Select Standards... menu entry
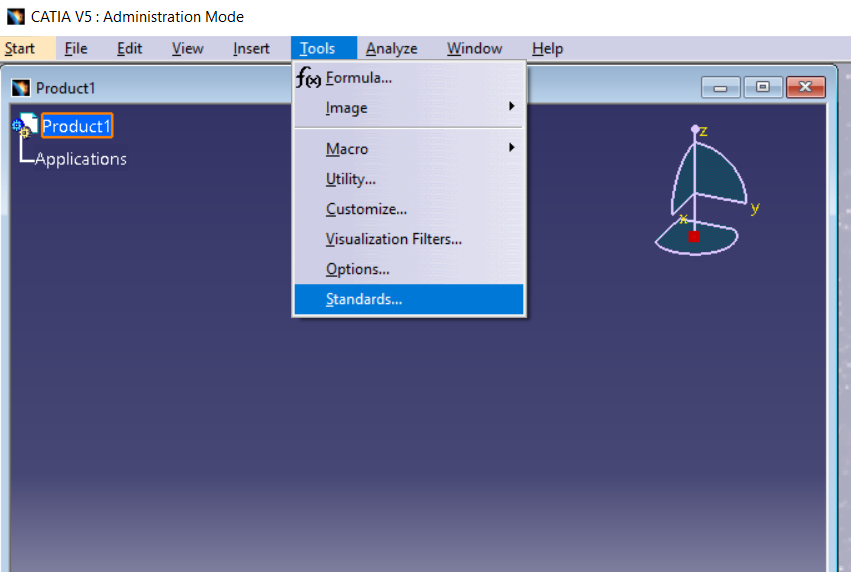Image resolution: width=851 pixels, height=572 pixels. click(x=409, y=299)
